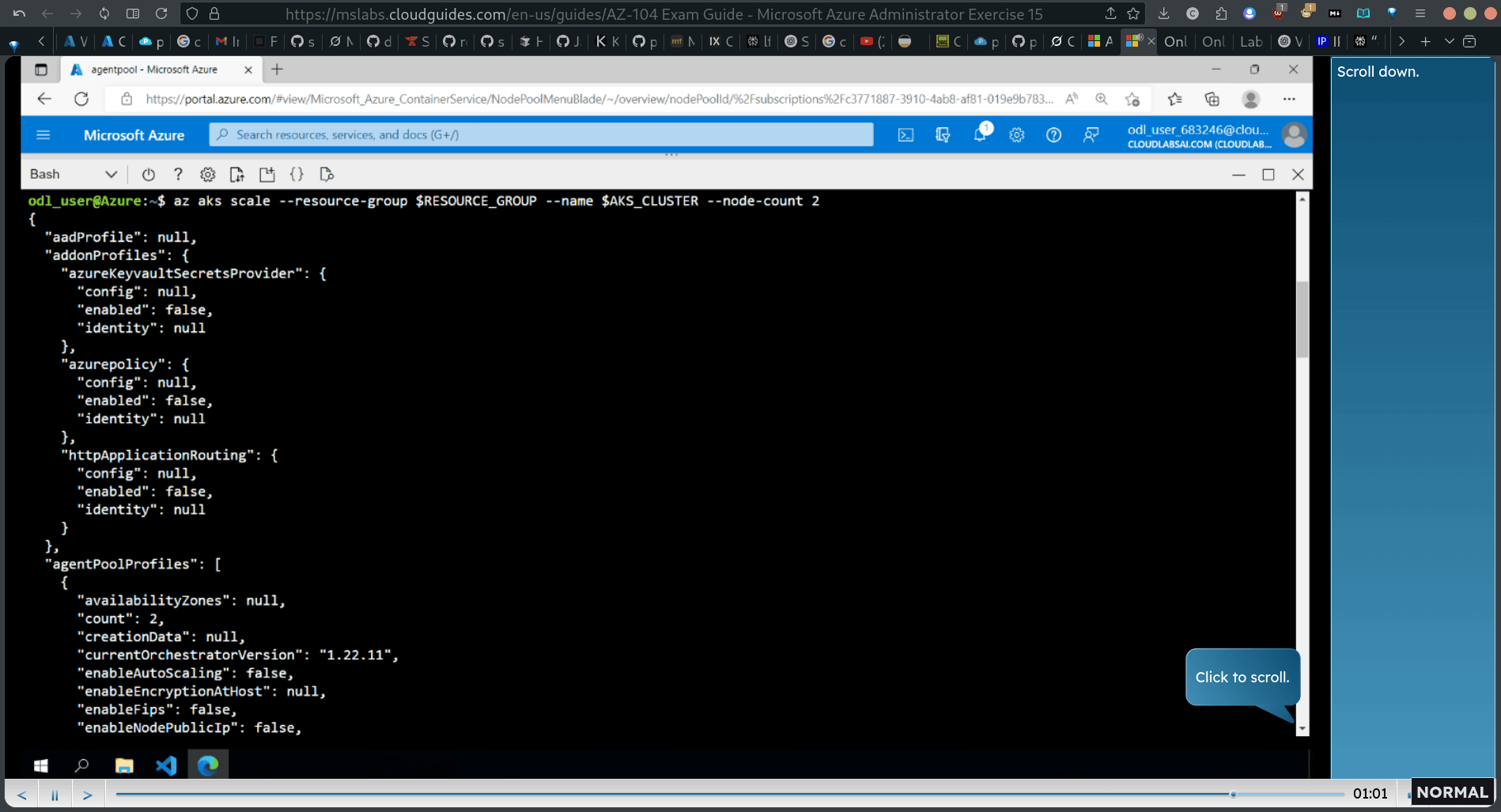1501x812 pixels.
Task: Expand outer browser tab list chevron
Action: (1449, 41)
